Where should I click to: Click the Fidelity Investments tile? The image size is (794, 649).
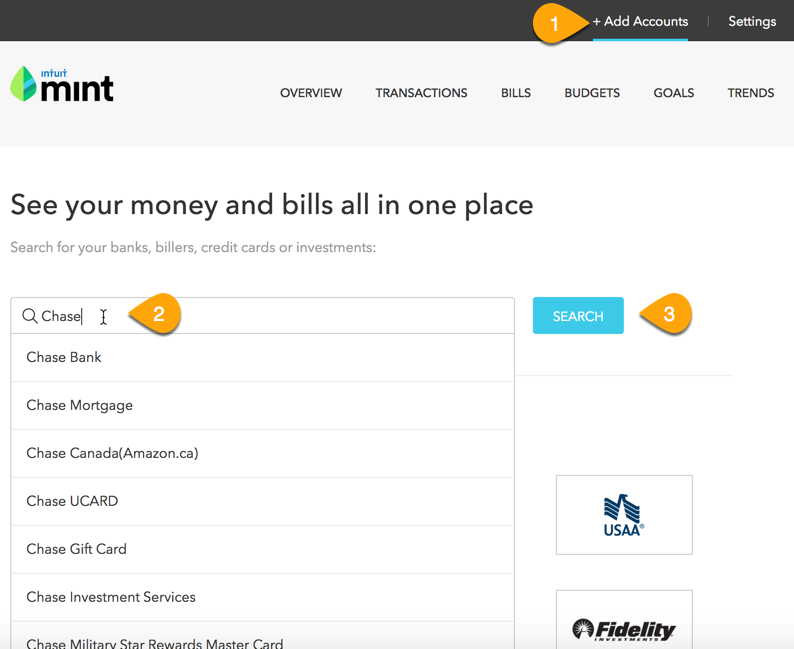click(624, 620)
